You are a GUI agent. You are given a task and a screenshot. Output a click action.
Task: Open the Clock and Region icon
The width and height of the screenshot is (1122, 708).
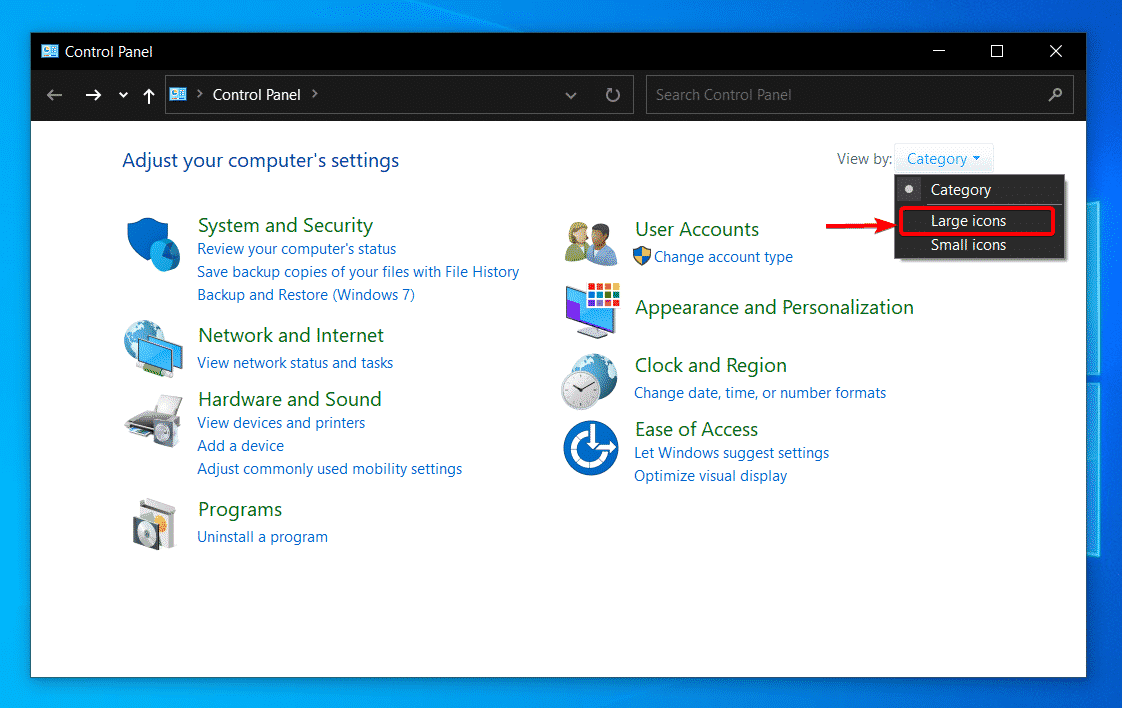[589, 381]
